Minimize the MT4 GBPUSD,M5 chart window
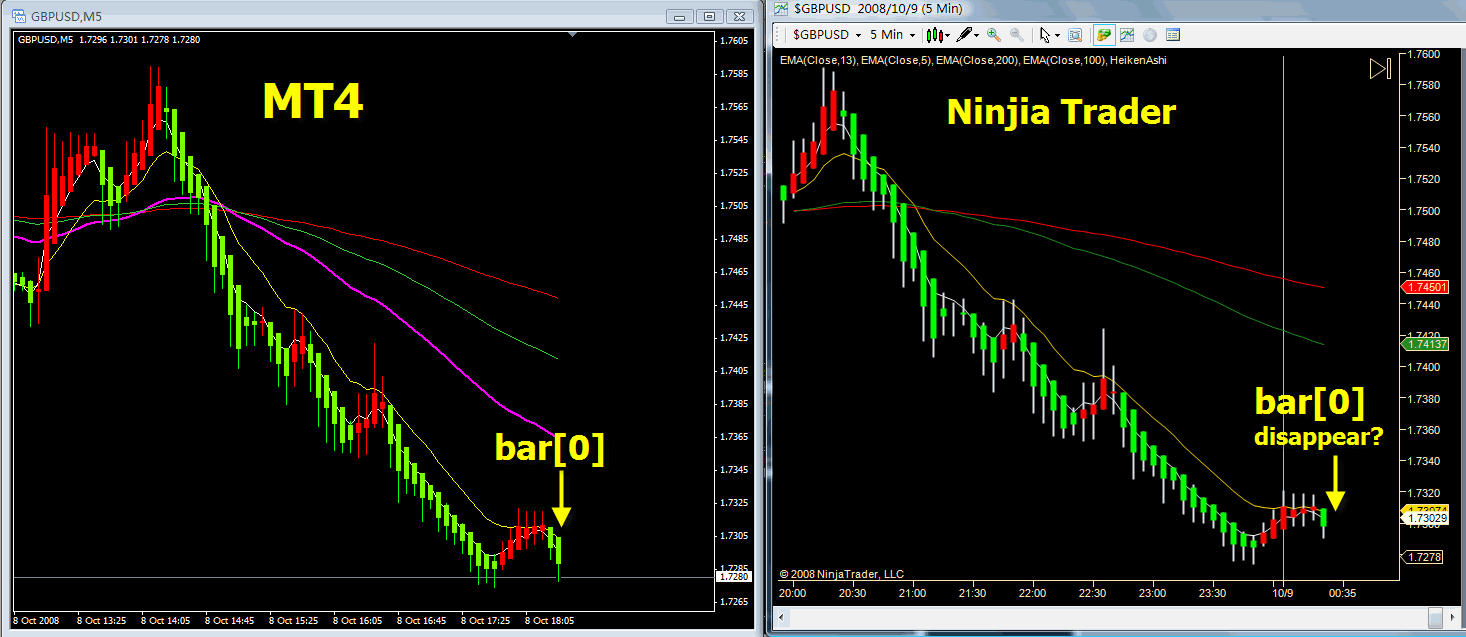Image resolution: width=1466 pixels, height=637 pixels. [681, 16]
